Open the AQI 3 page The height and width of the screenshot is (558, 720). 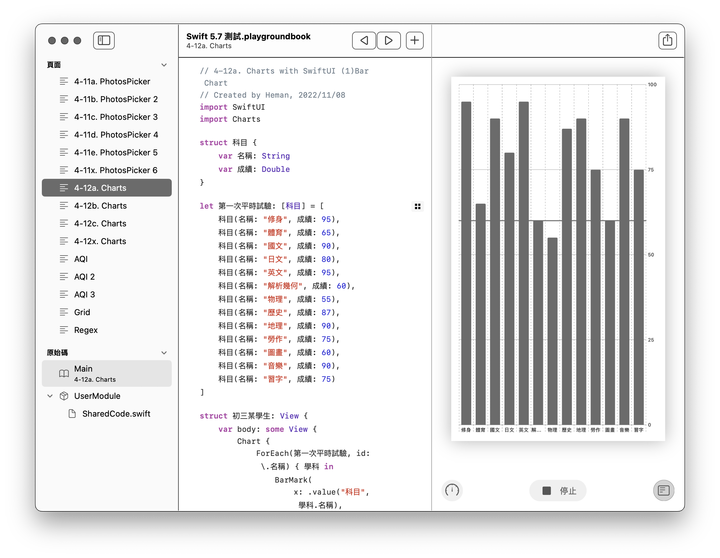tap(107, 294)
